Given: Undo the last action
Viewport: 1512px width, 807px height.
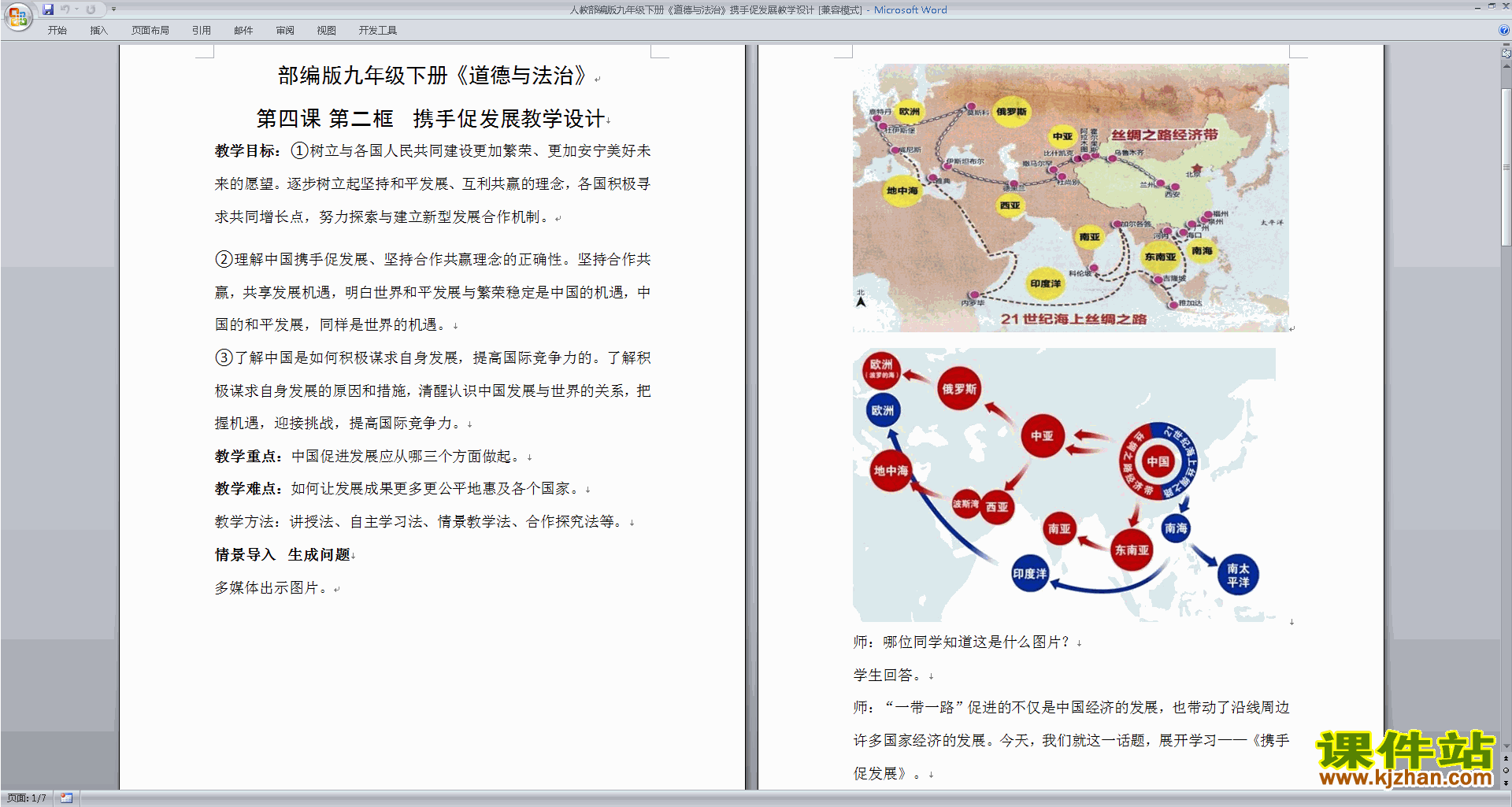Looking at the screenshot, I should (x=65, y=9).
